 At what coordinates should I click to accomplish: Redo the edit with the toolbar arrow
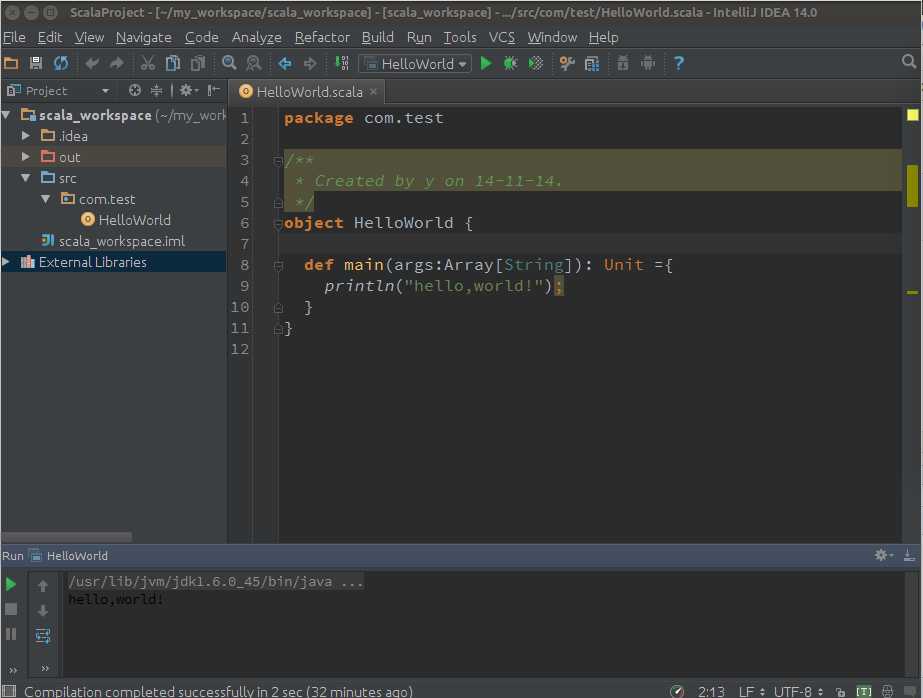click(117, 63)
